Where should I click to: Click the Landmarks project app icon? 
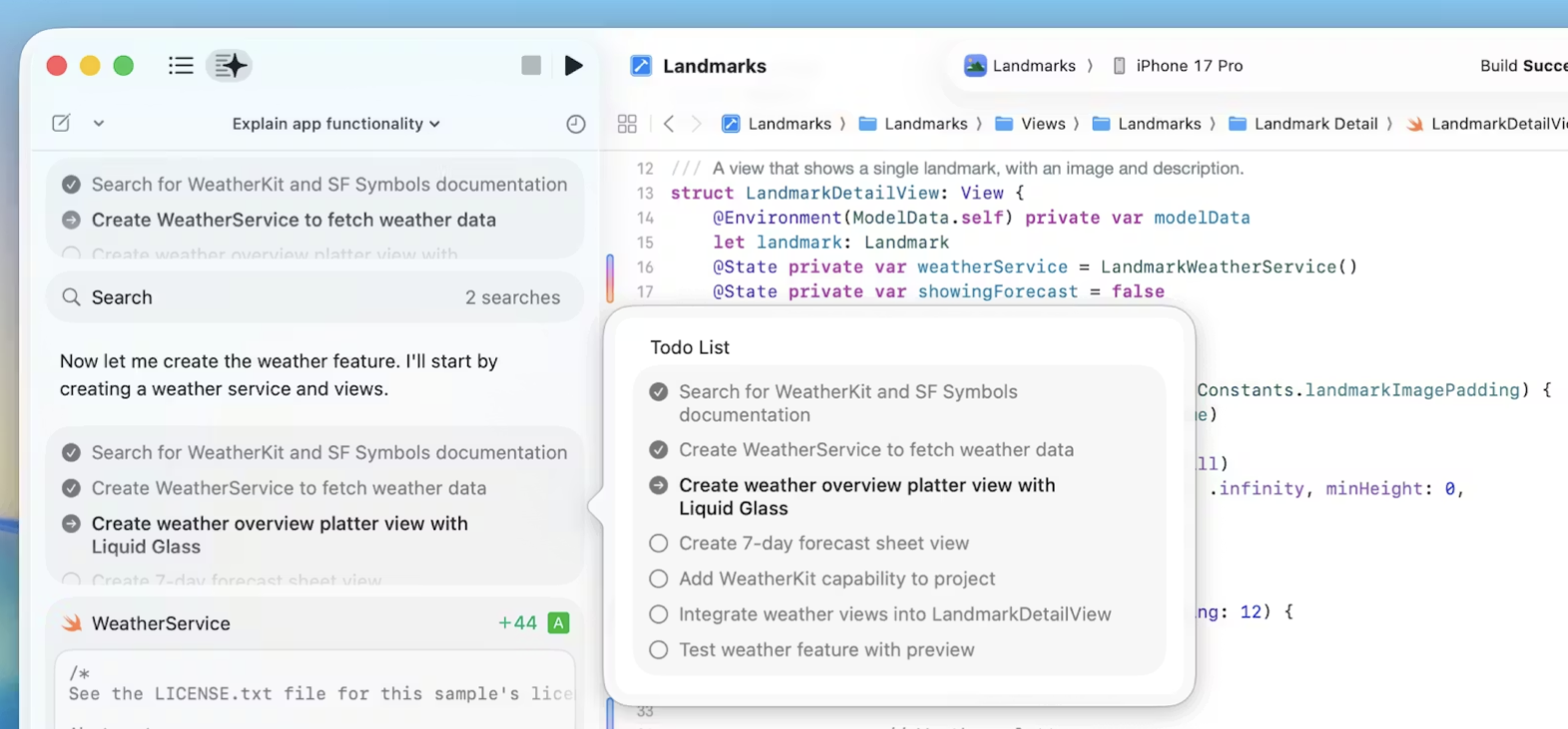[641, 66]
